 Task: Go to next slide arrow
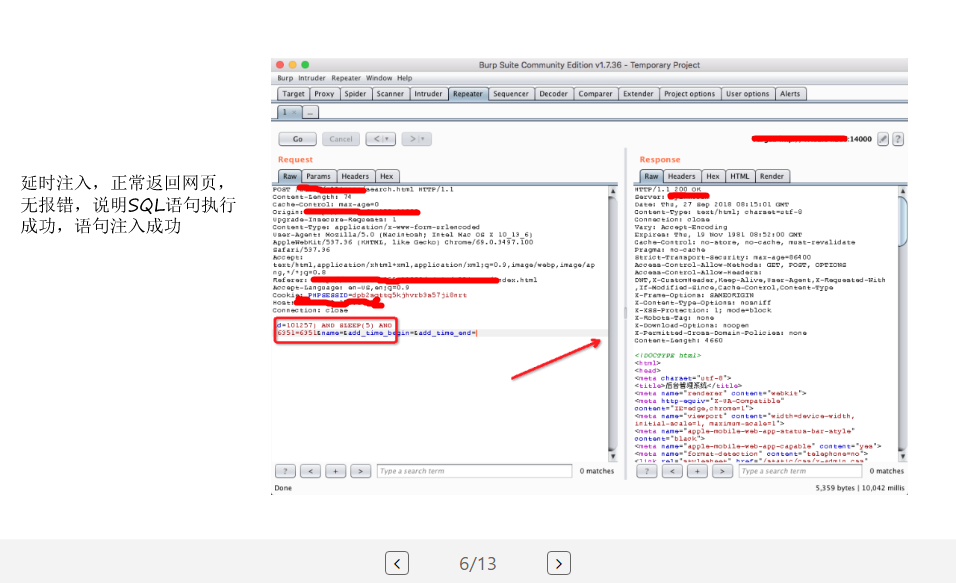pos(558,563)
